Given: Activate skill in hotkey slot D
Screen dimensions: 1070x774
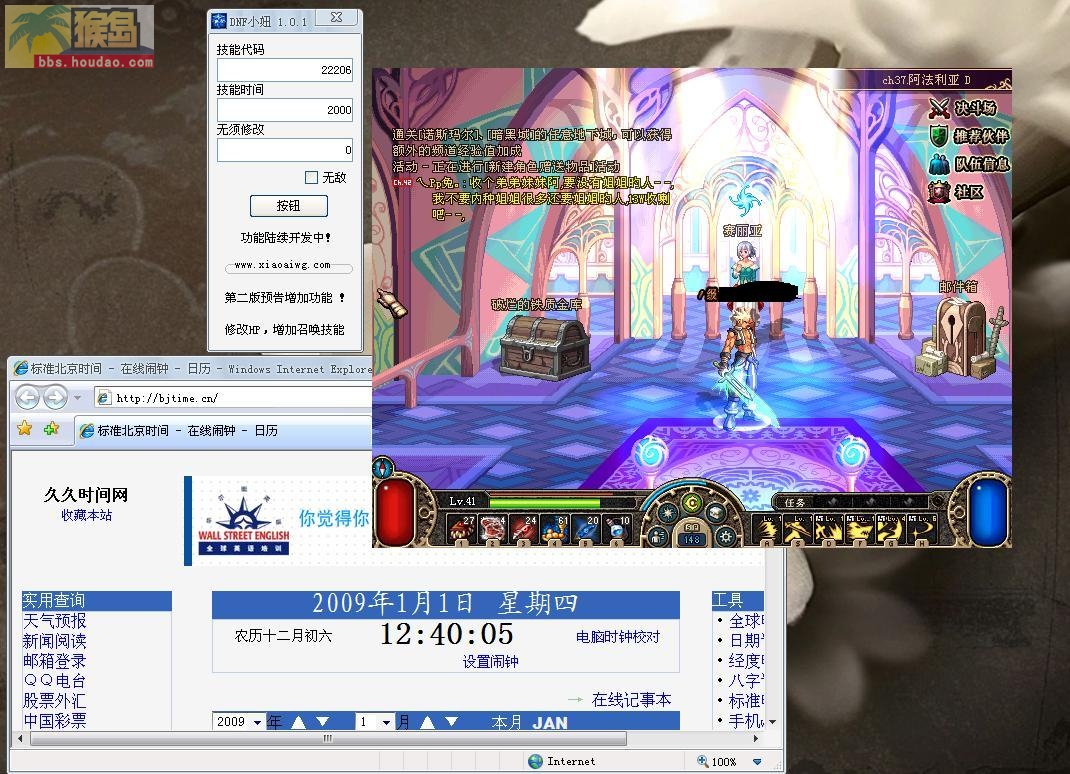Looking at the screenshot, I should coord(828,529).
